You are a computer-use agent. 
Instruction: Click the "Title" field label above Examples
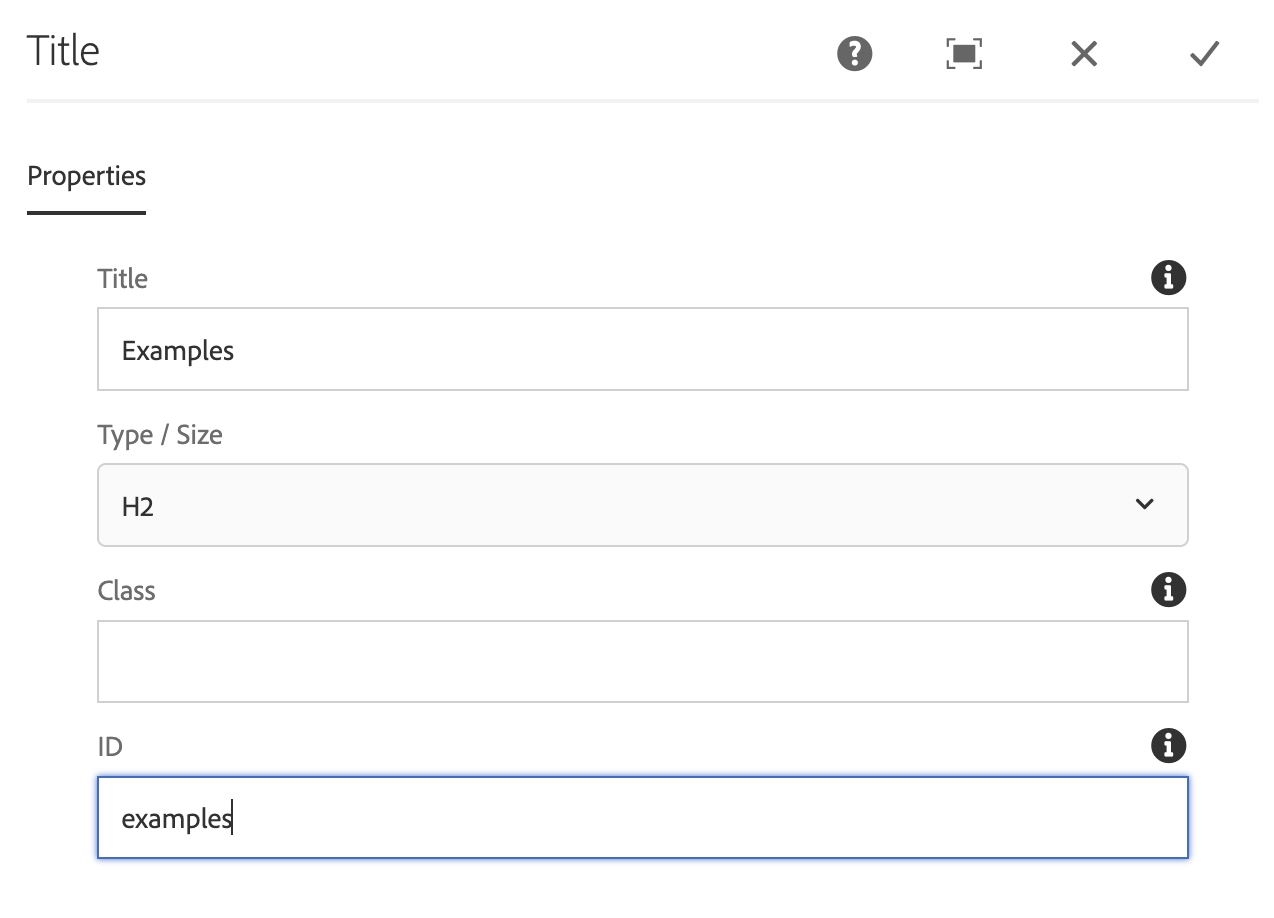(123, 279)
